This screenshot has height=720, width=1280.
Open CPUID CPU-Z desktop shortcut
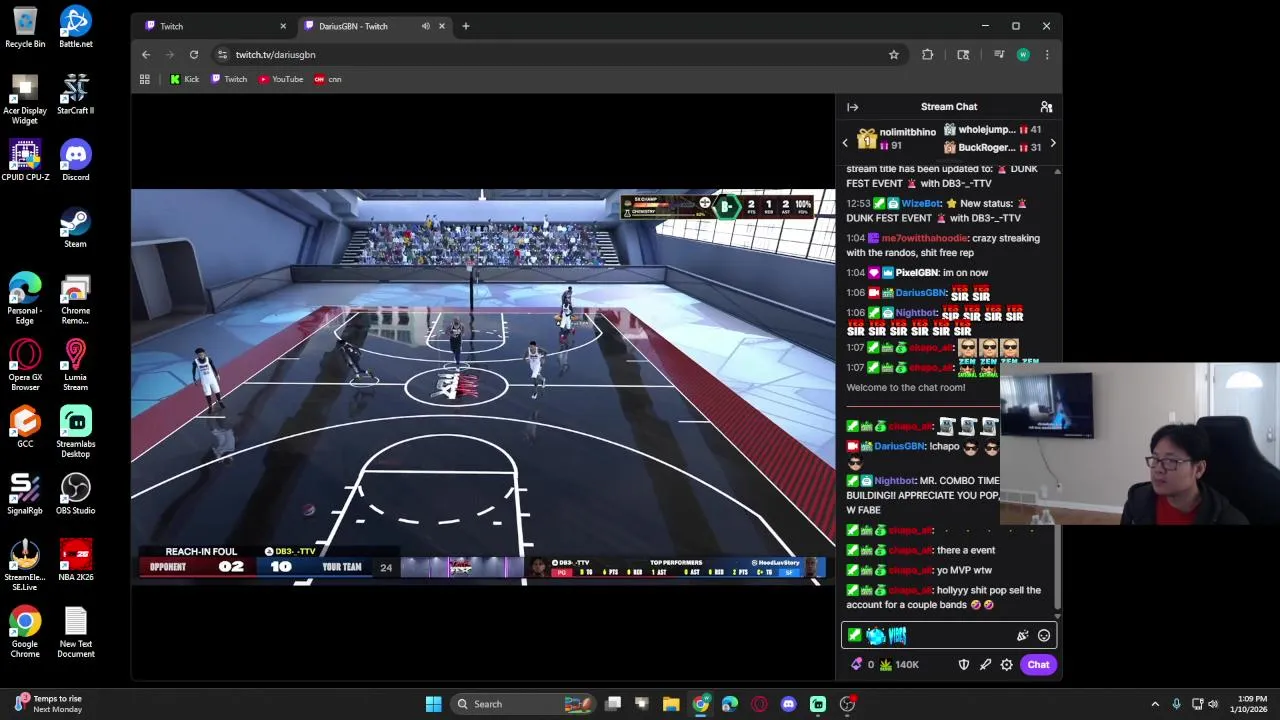point(25,161)
